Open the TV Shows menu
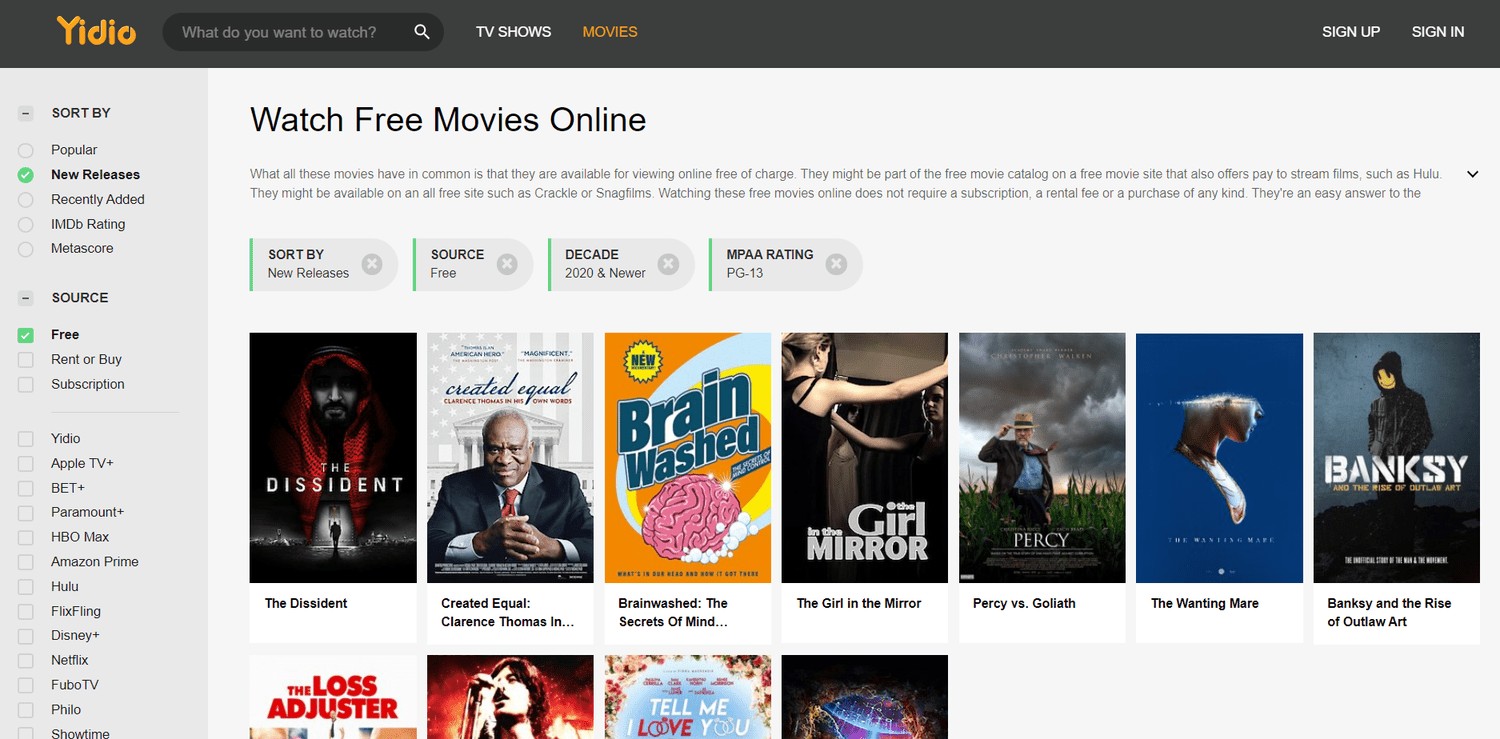This screenshot has width=1500, height=739. (x=513, y=32)
